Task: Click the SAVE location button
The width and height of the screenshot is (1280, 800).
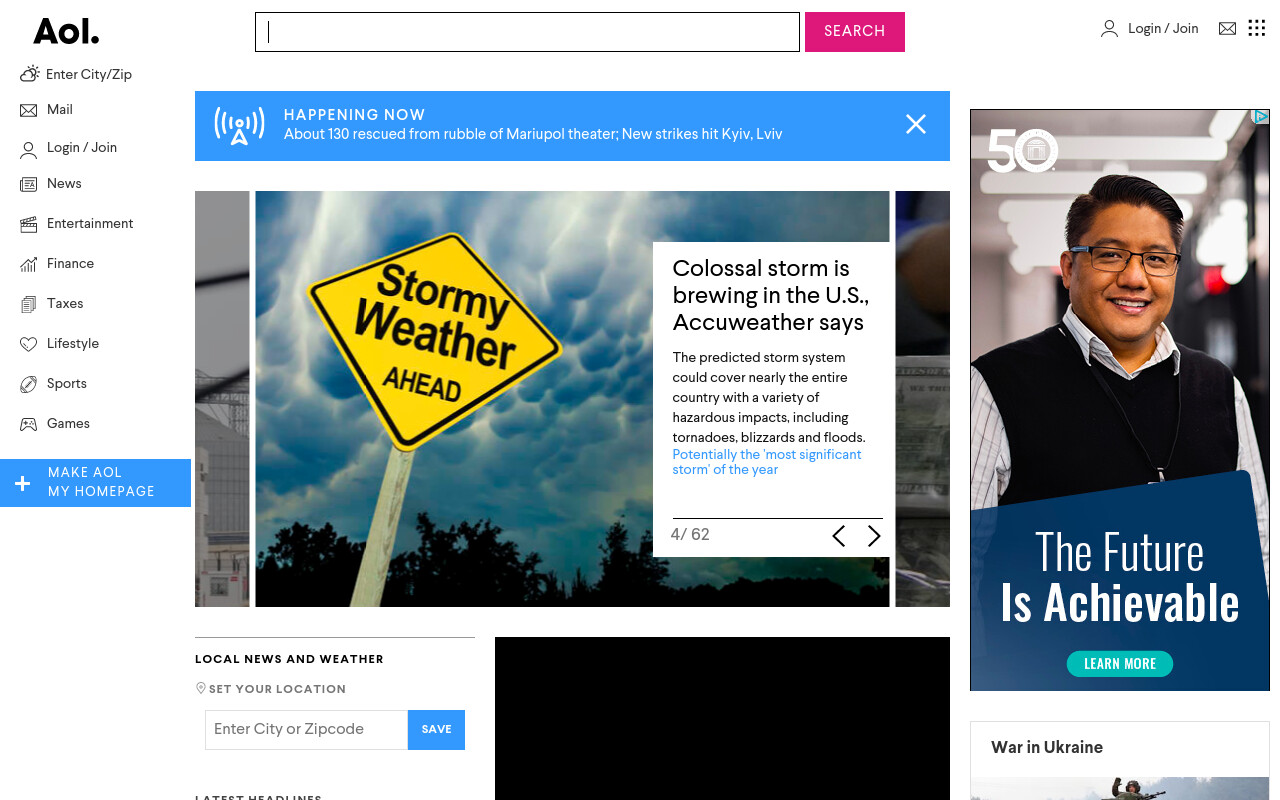Action: pyautogui.click(x=436, y=730)
